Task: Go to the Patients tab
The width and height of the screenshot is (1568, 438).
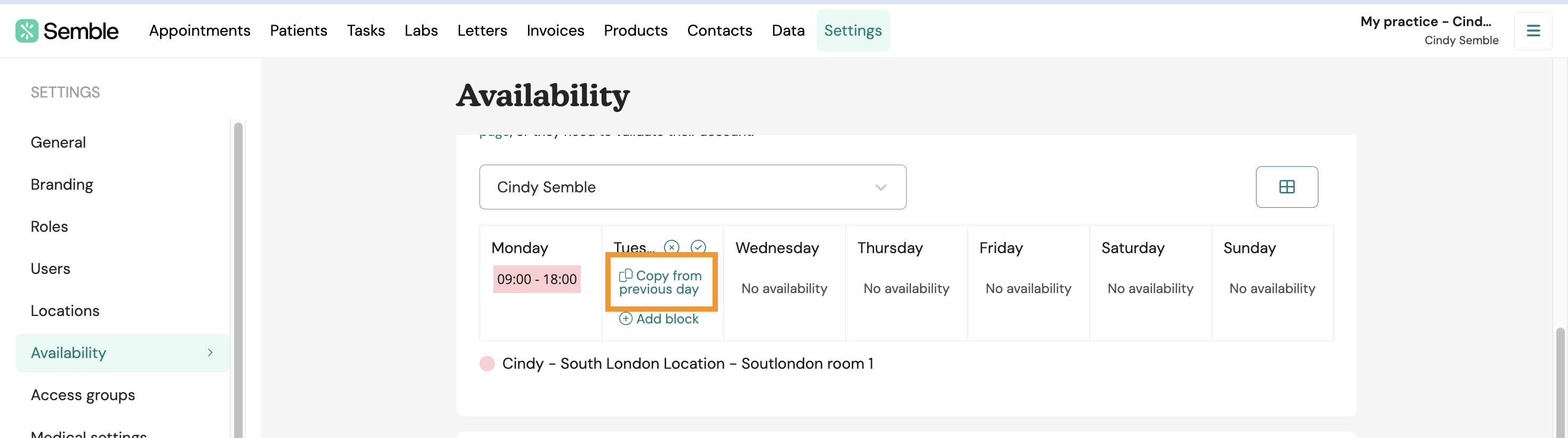Action: coord(298,30)
